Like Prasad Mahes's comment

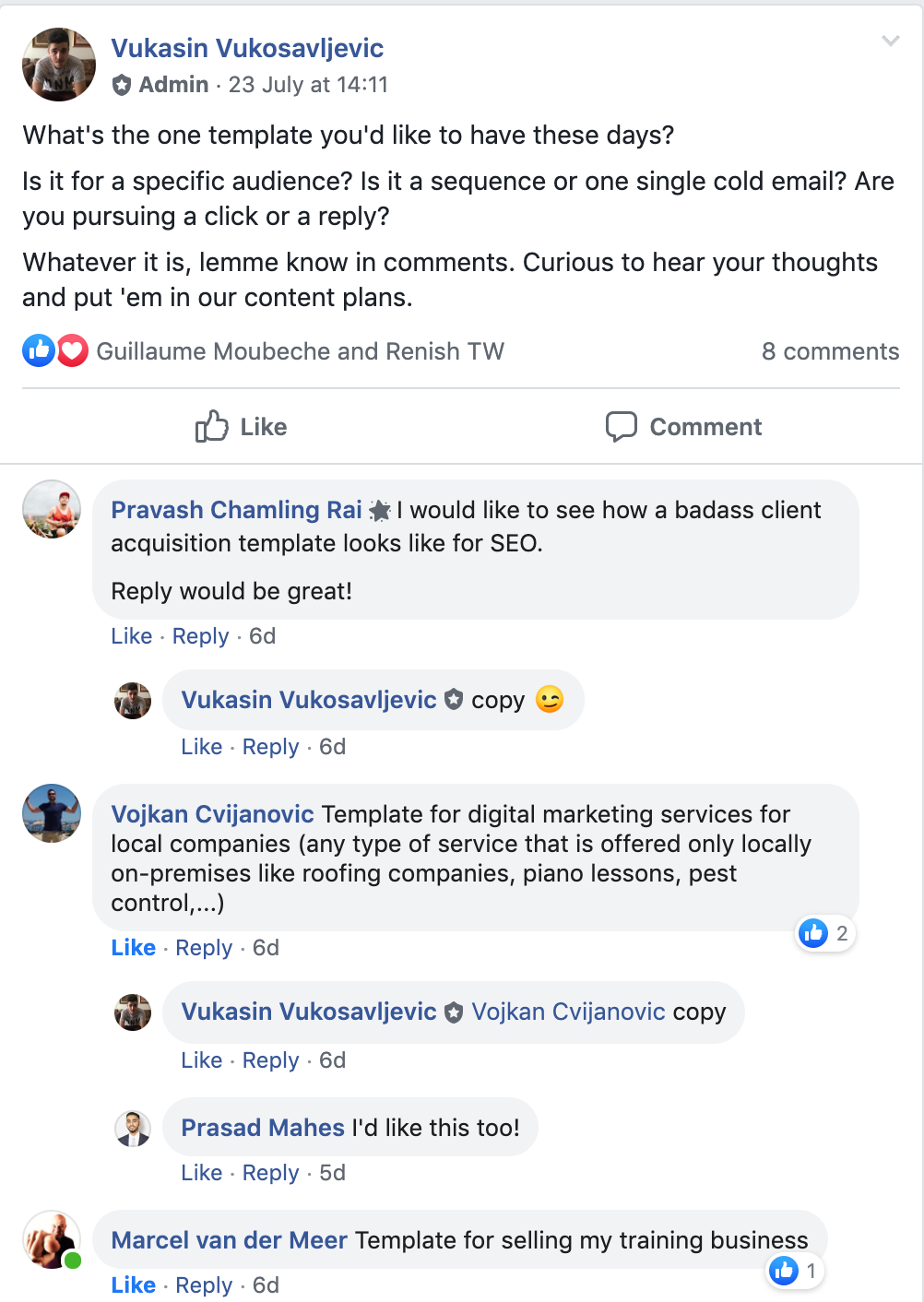(201, 1173)
